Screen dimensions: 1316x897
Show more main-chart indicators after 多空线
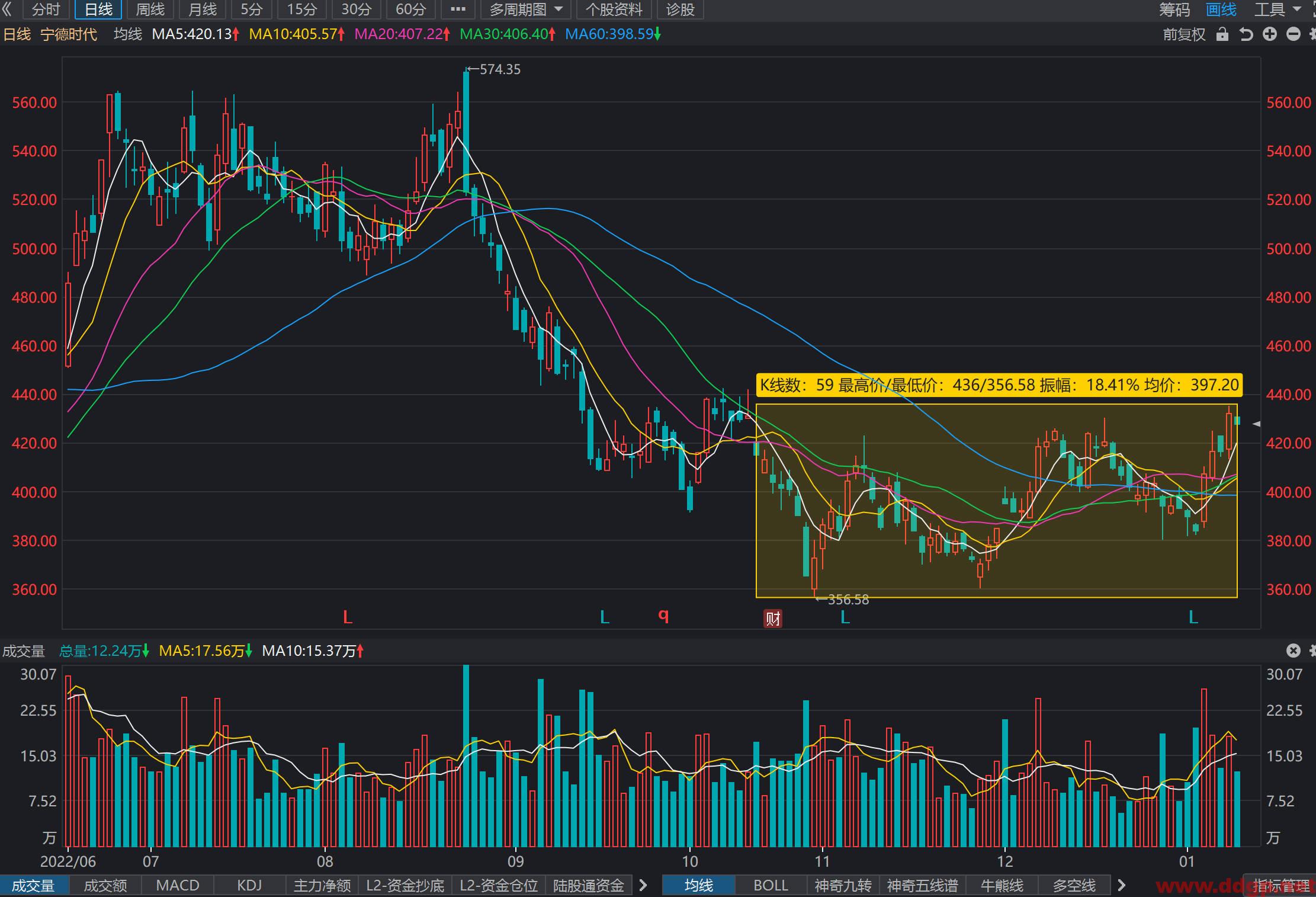pos(1121,885)
